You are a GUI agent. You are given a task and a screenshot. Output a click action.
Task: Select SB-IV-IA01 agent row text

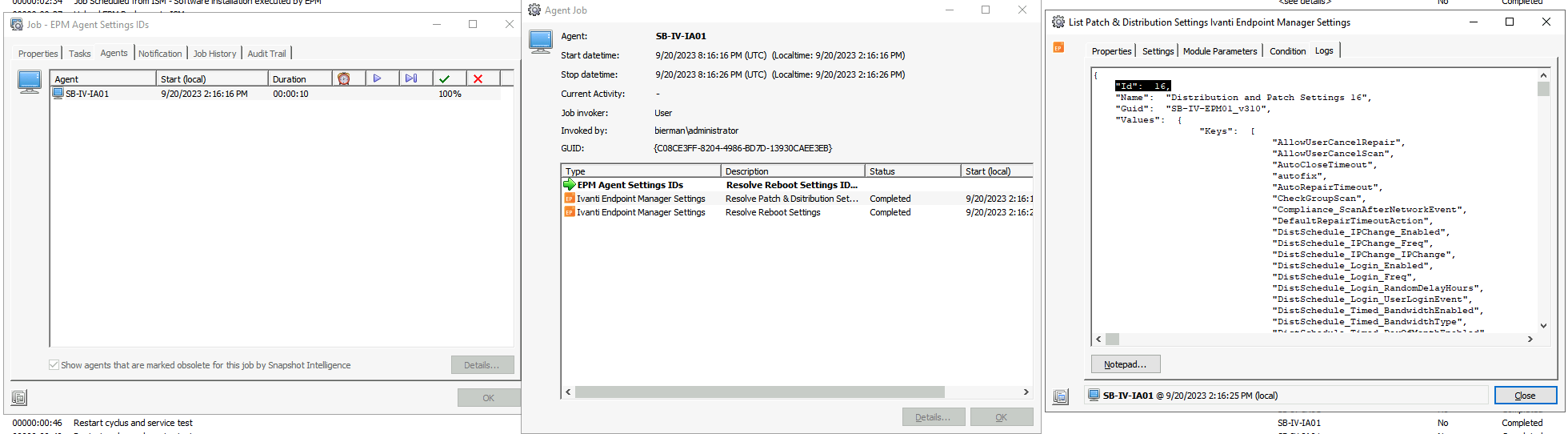[x=87, y=94]
